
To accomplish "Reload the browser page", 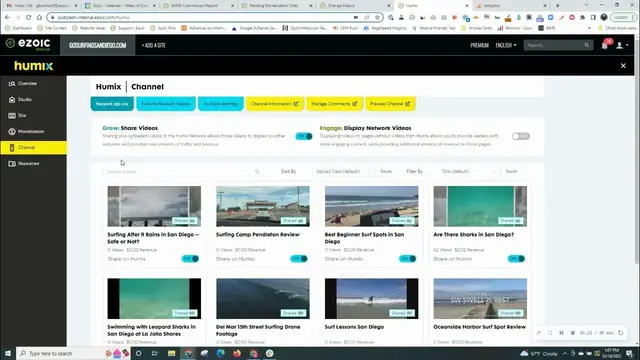I will pyautogui.click(x=28, y=18).
